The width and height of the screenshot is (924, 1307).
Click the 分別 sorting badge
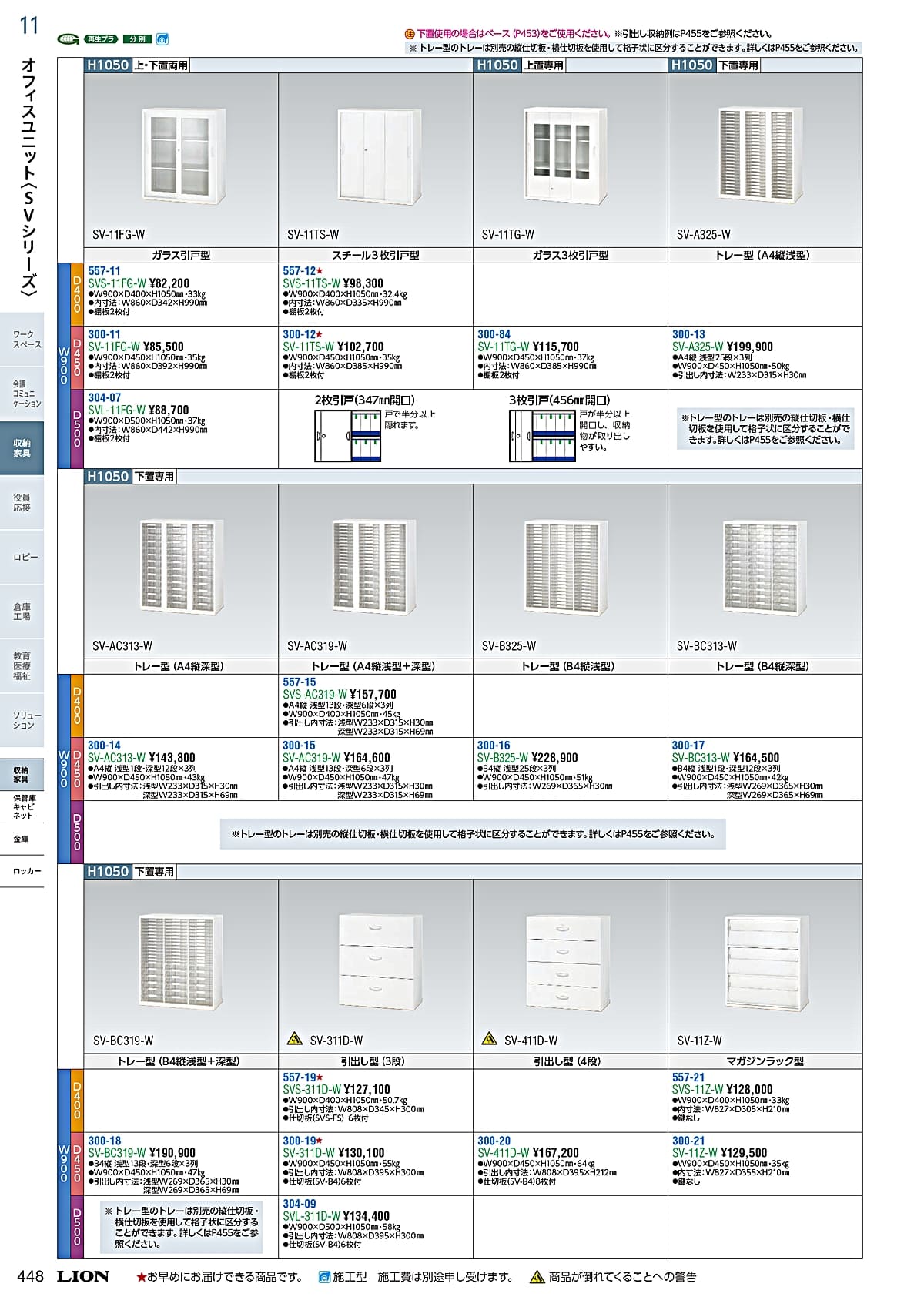tap(136, 39)
